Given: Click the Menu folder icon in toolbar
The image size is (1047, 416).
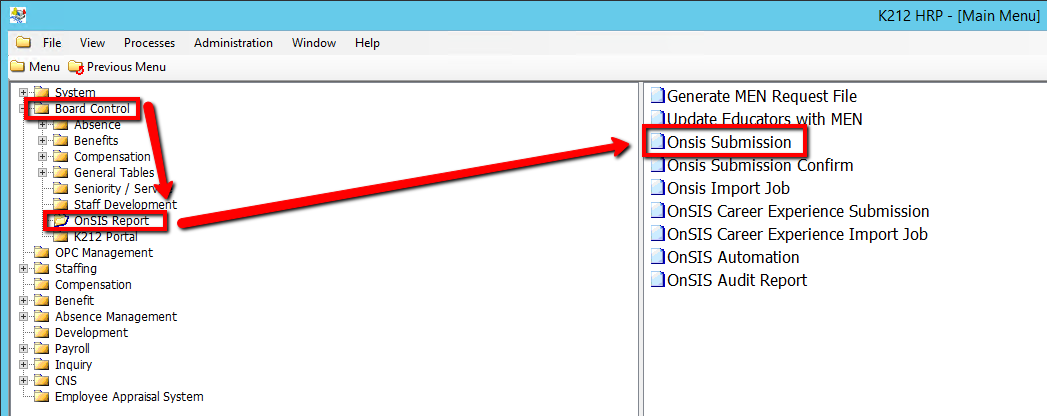Looking at the screenshot, I should coord(17,67).
